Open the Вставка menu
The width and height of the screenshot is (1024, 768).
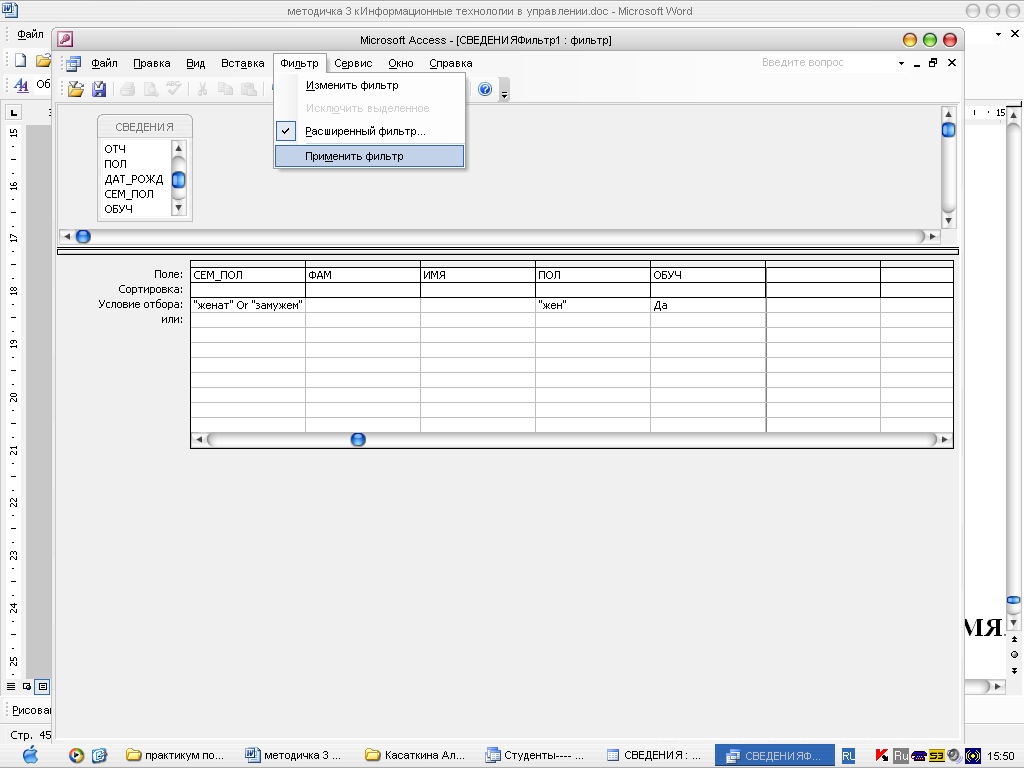pos(242,63)
